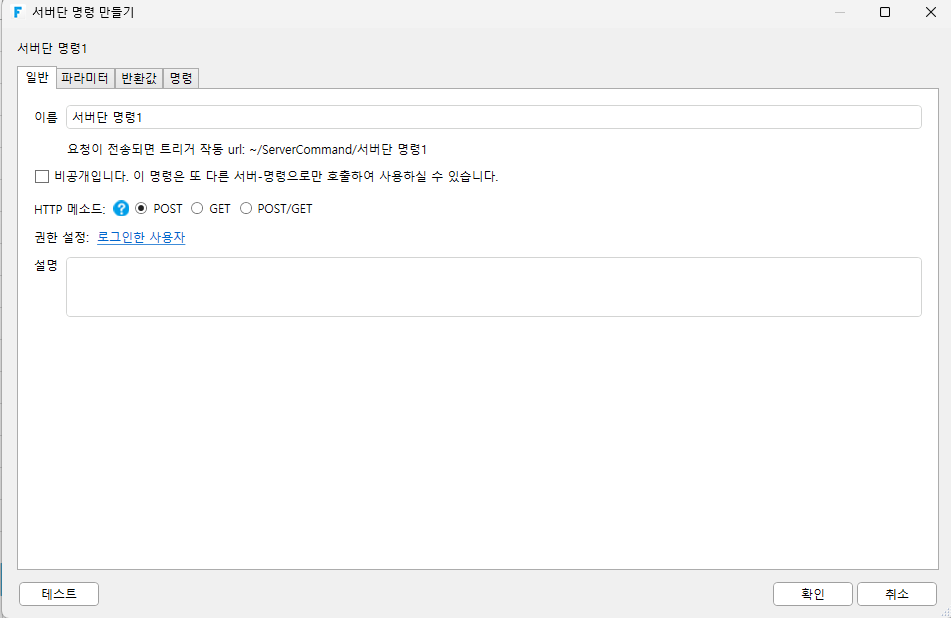Click the blue HTTP 메소드 help icon
Image resolution: width=951 pixels, height=618 pixels.
point(121,209)
